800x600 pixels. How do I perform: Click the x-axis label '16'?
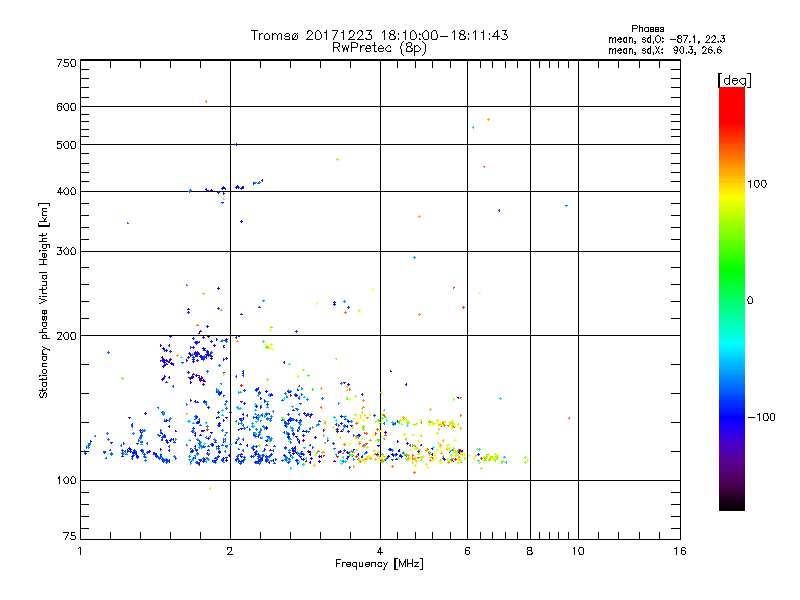point(680,551)
